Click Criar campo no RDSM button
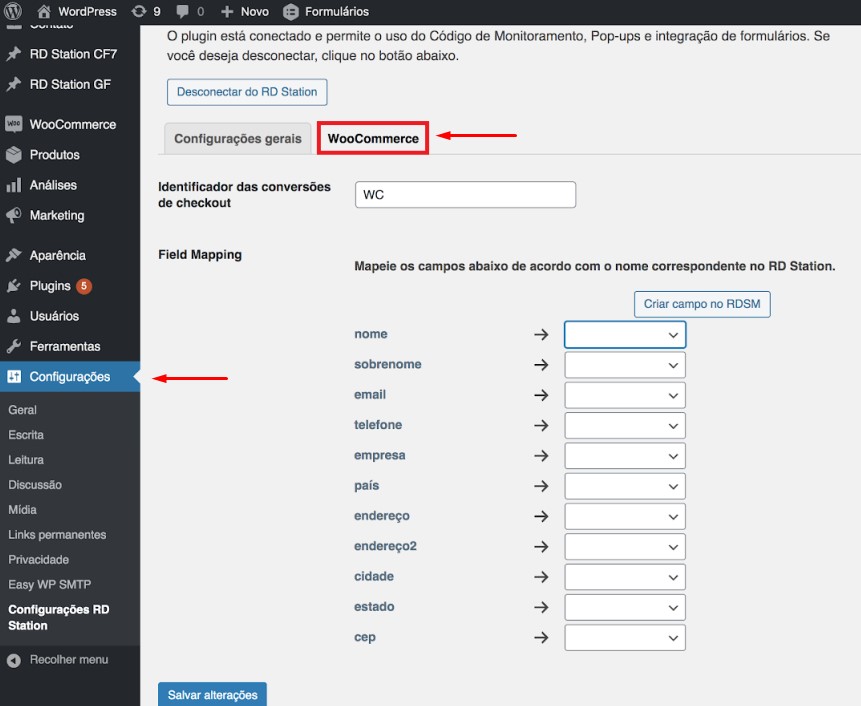The width and height of the screenshot is (861, 706). click(x=702, y=304)
